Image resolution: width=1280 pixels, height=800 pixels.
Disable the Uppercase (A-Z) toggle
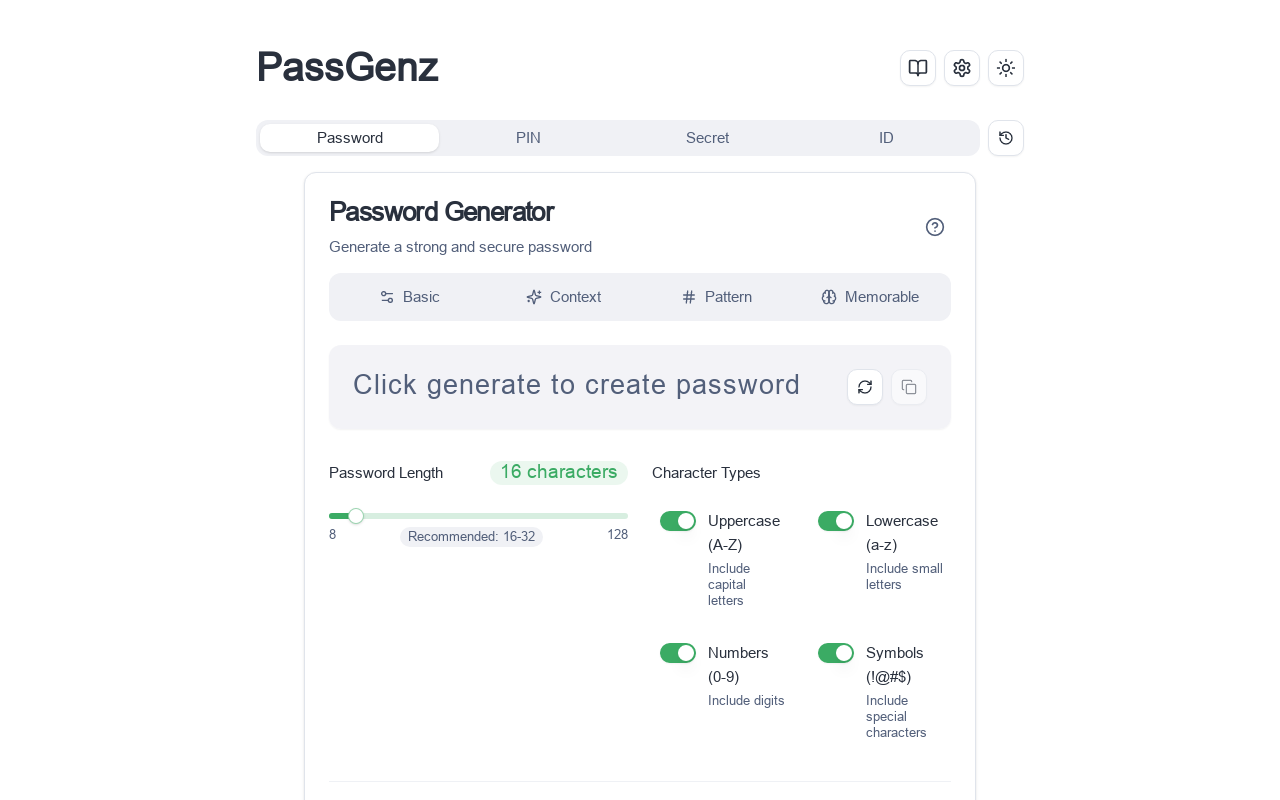point(678,521)
